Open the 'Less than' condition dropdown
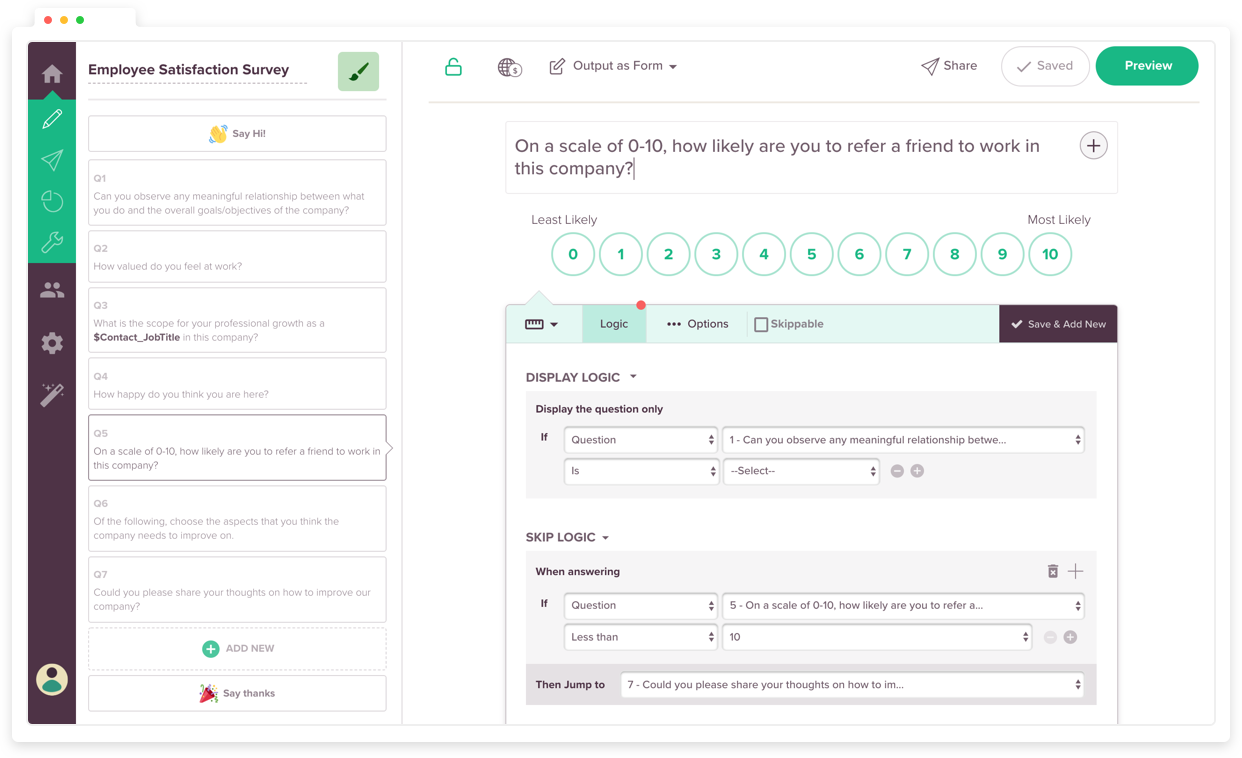Image resolution: width=1242 pixels, height=758 pixels. click(x=640, y=636)
